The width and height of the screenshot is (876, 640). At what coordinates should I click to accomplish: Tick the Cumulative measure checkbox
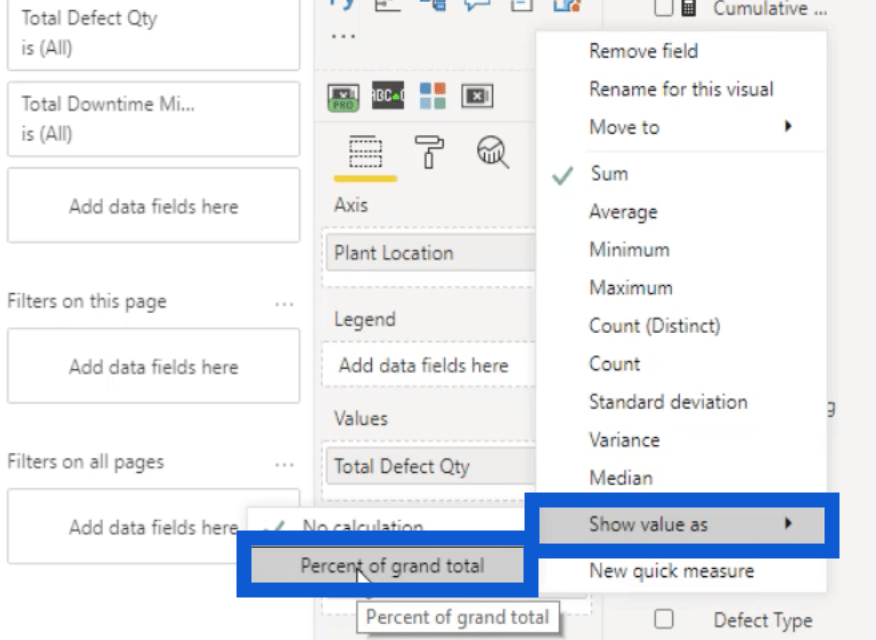(663, 8)
